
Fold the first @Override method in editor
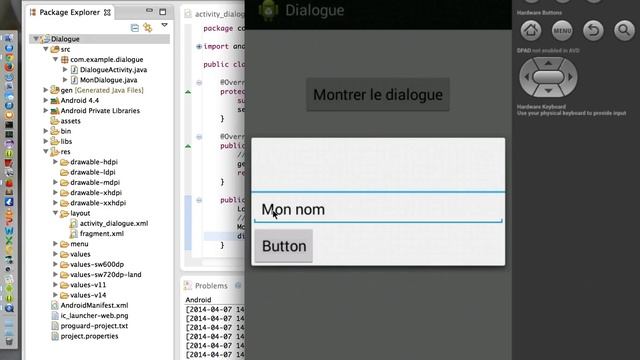pos(199,82)
